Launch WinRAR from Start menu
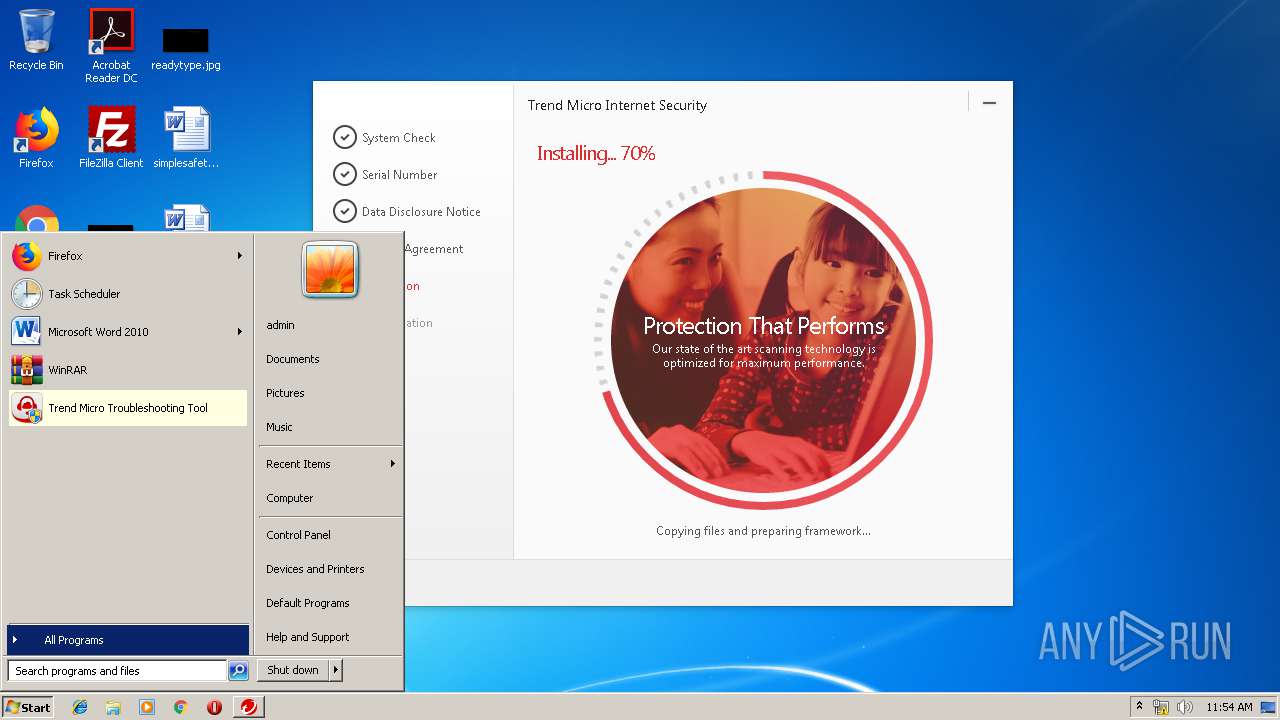 pos(127,370)
